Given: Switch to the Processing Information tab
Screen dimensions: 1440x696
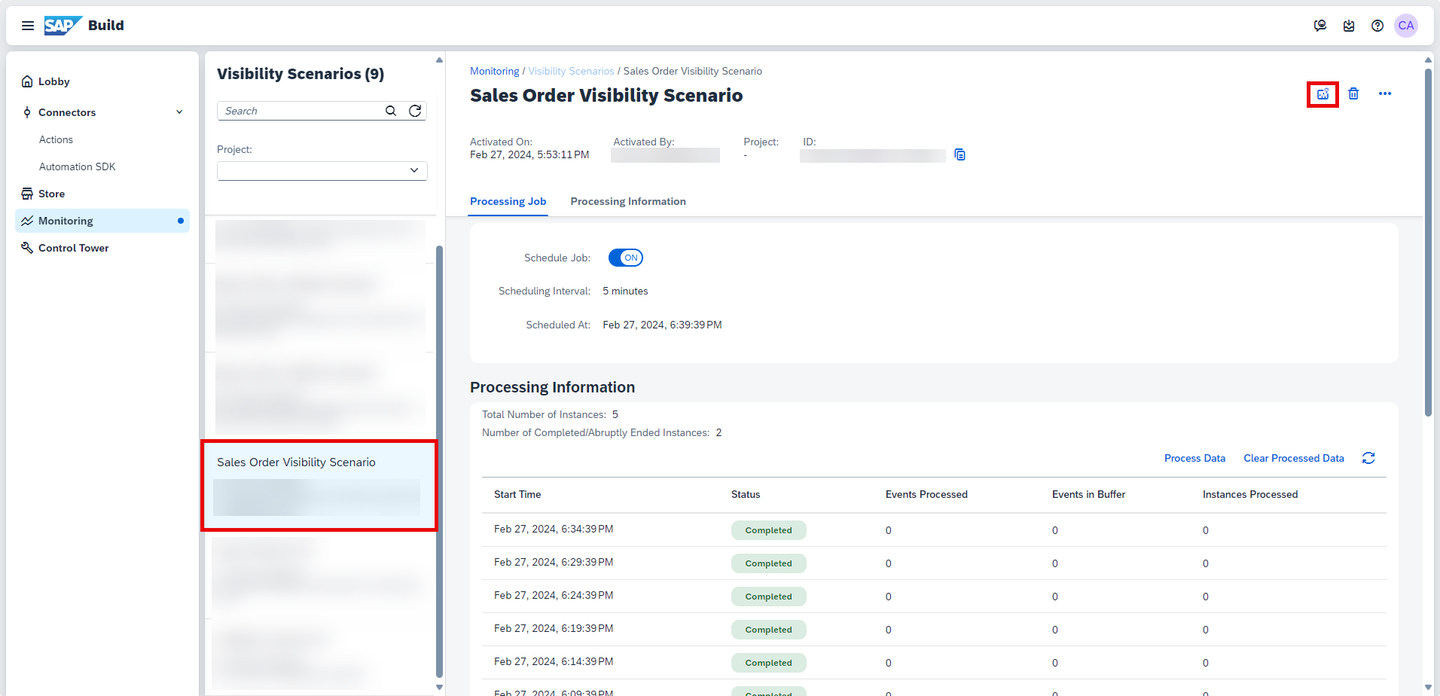Looking at the screenshot, I should (628, 201).
